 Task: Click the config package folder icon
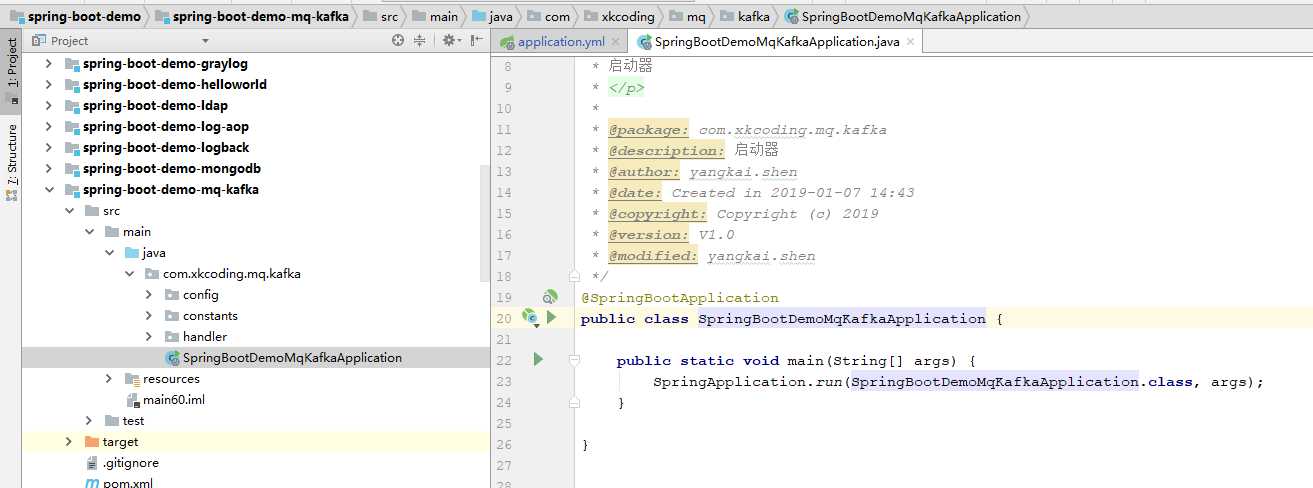point(172,295)
